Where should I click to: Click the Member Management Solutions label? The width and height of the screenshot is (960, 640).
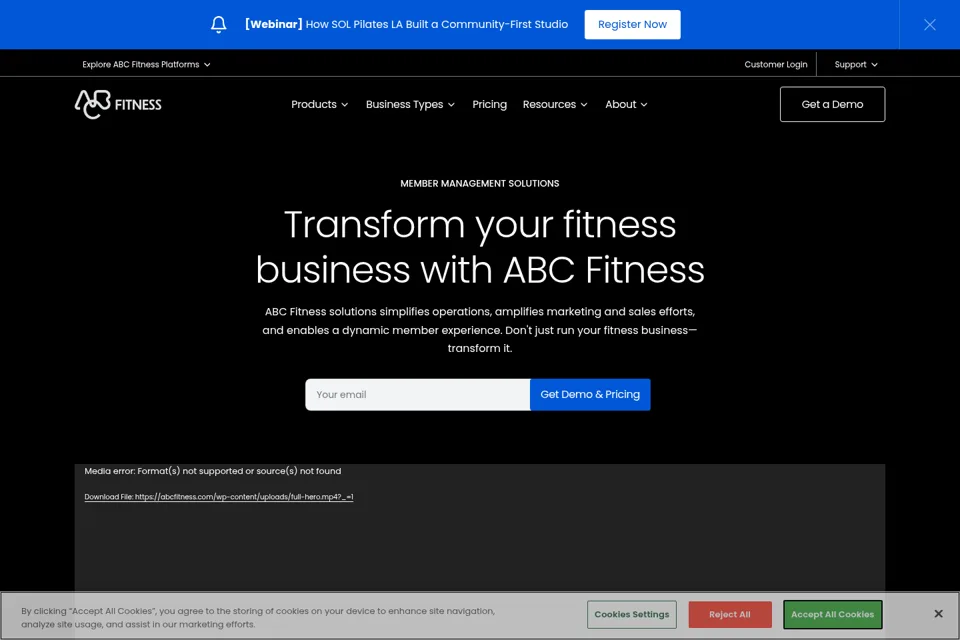click(479, 183)
